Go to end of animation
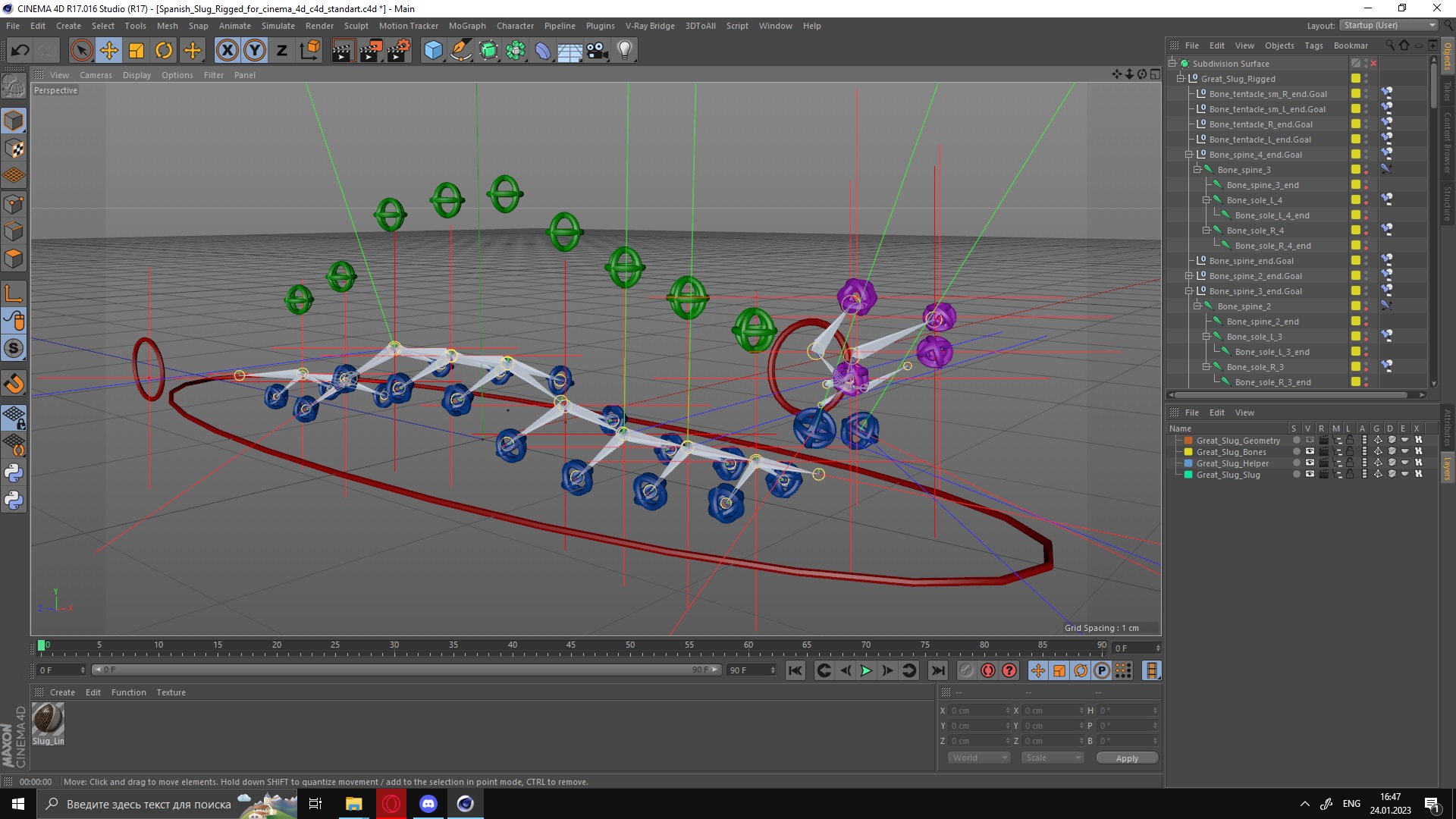 pyautogui.click(x=938, y=670)
